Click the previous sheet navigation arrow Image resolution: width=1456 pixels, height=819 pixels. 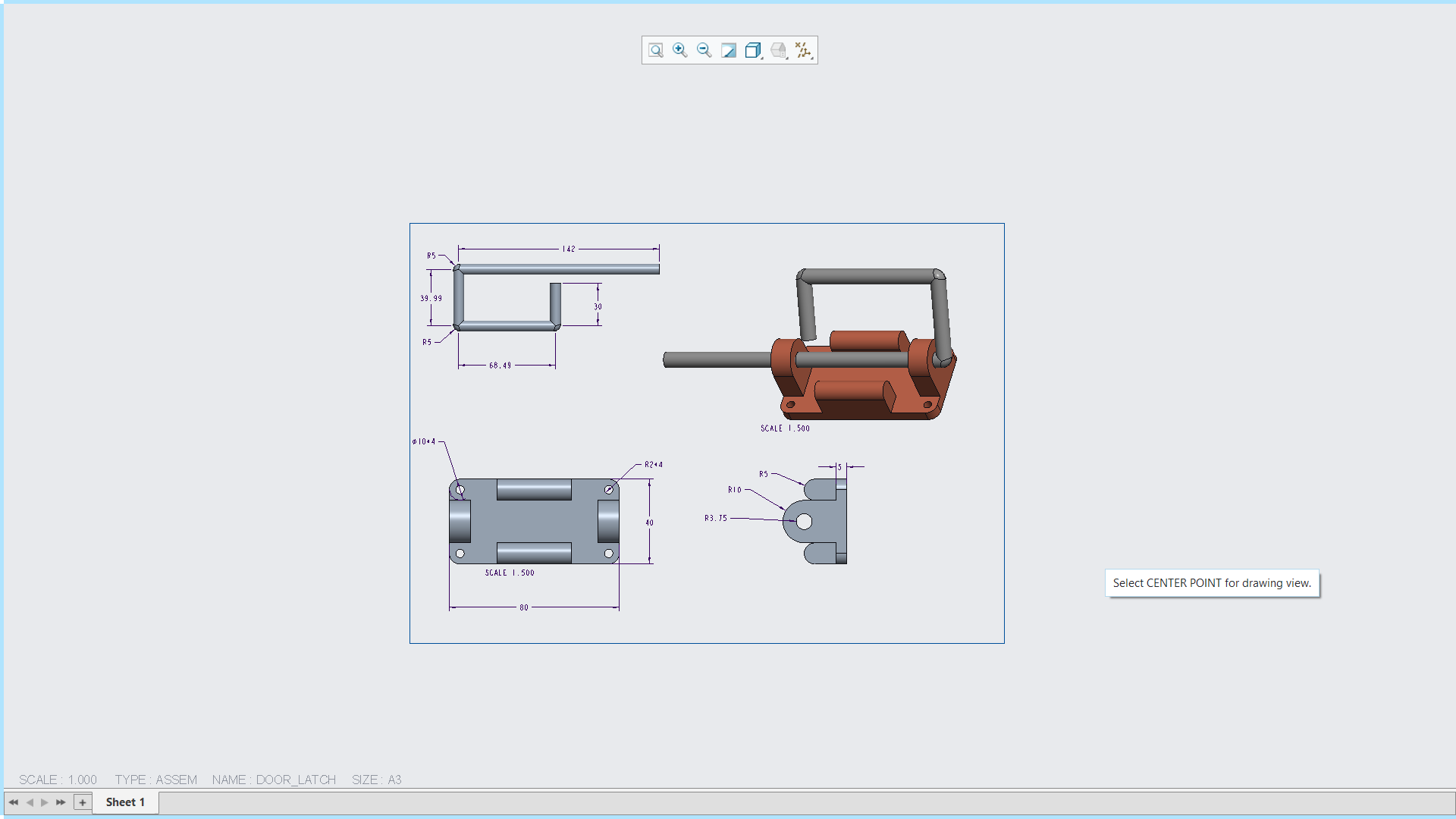pyautogui.click(x=29, y=802)
